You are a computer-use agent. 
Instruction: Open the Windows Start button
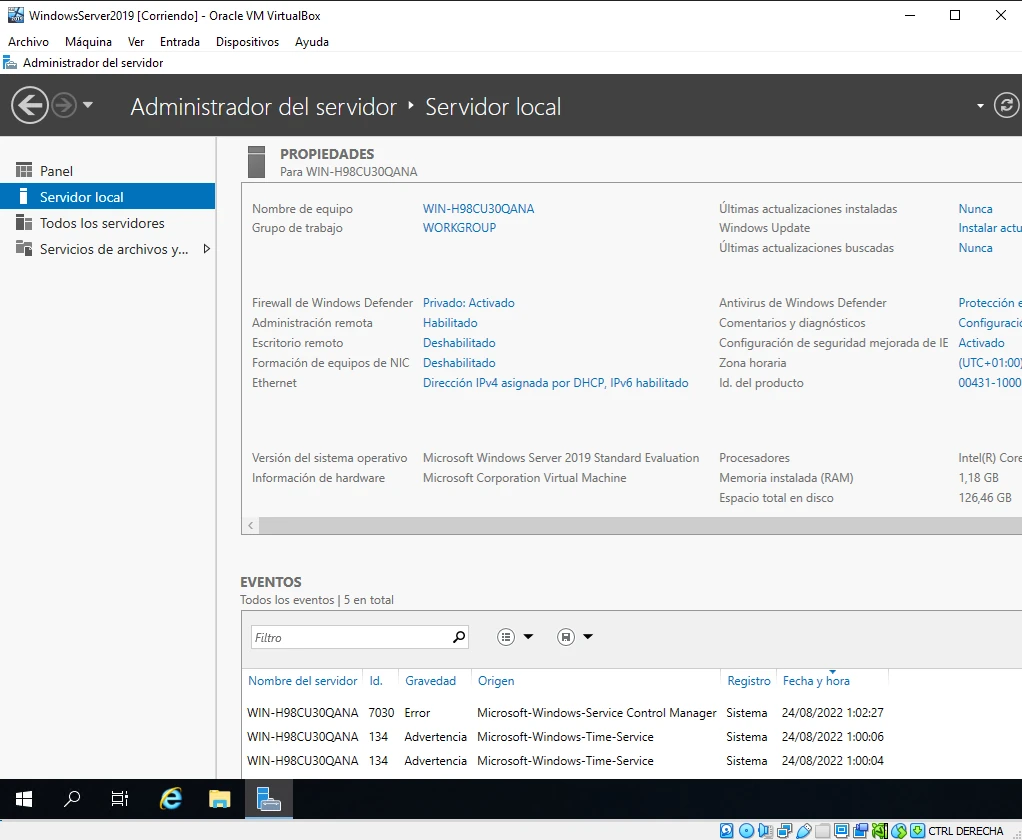click(23, 798)
